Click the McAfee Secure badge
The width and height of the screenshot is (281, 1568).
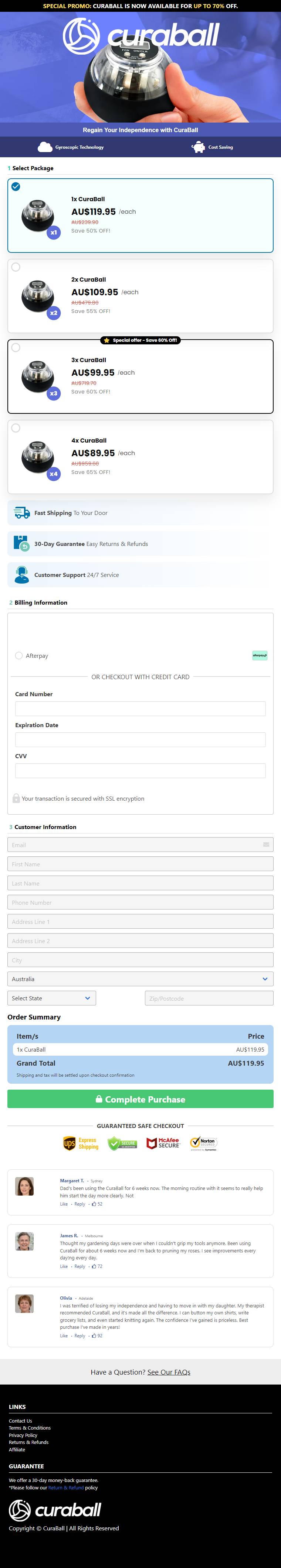pyautogui.click(x=163, y=1143)
